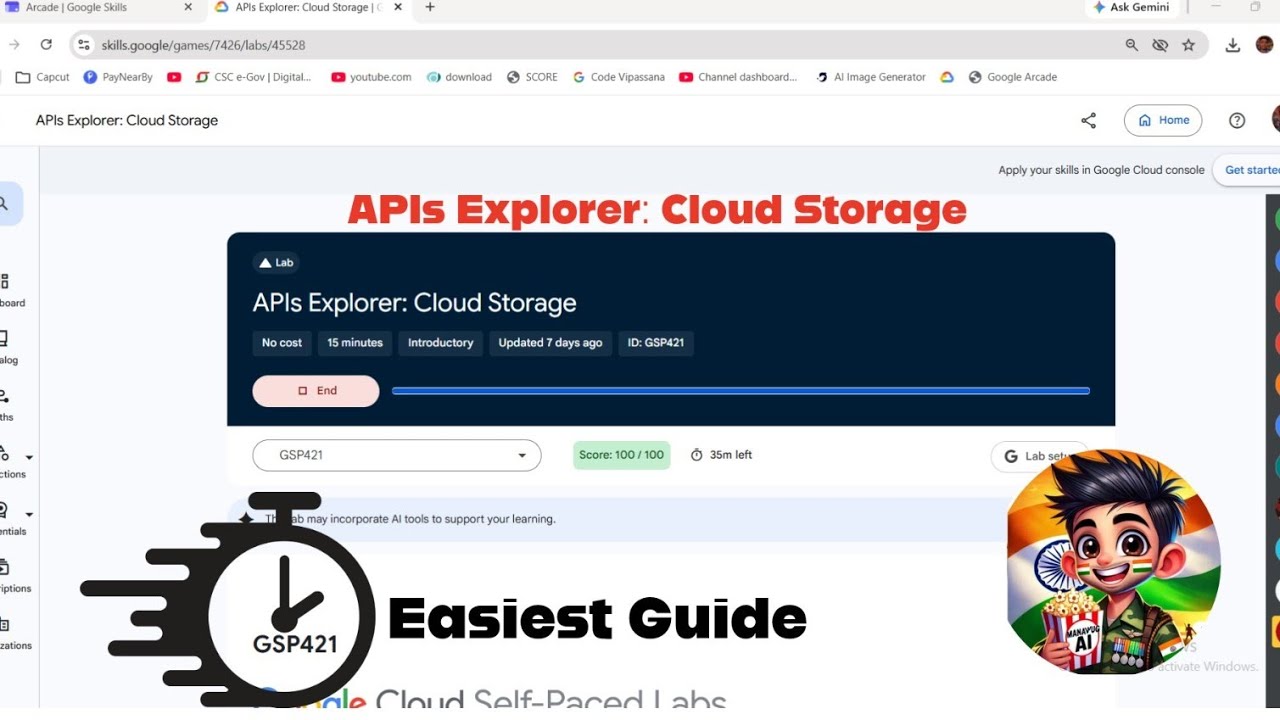Open the Channel dashboard bookmark
The height and width of the screenshot is (720, 1280).
(738, 77)
